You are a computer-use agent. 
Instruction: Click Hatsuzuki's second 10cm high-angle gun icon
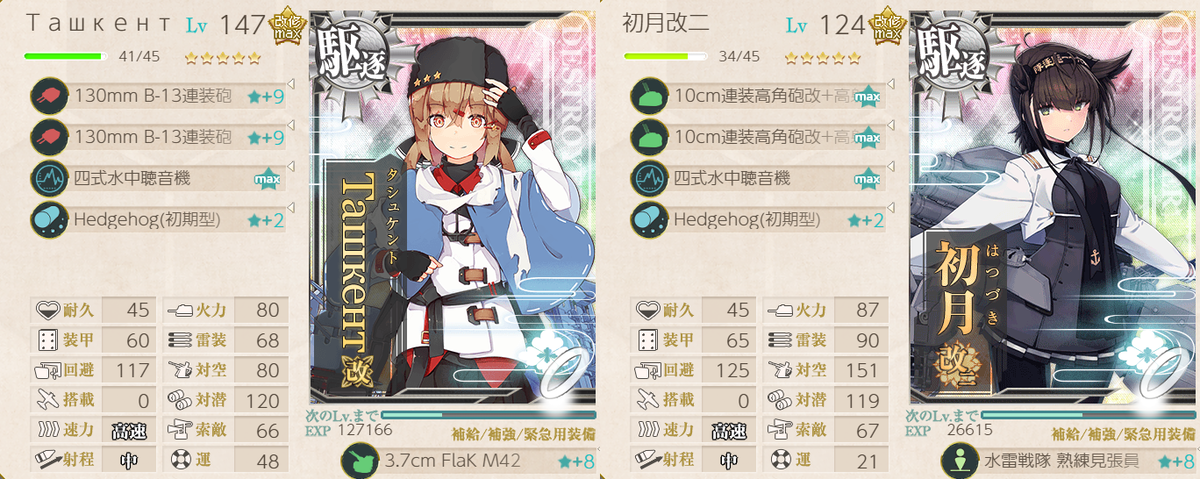click(647, 137)
